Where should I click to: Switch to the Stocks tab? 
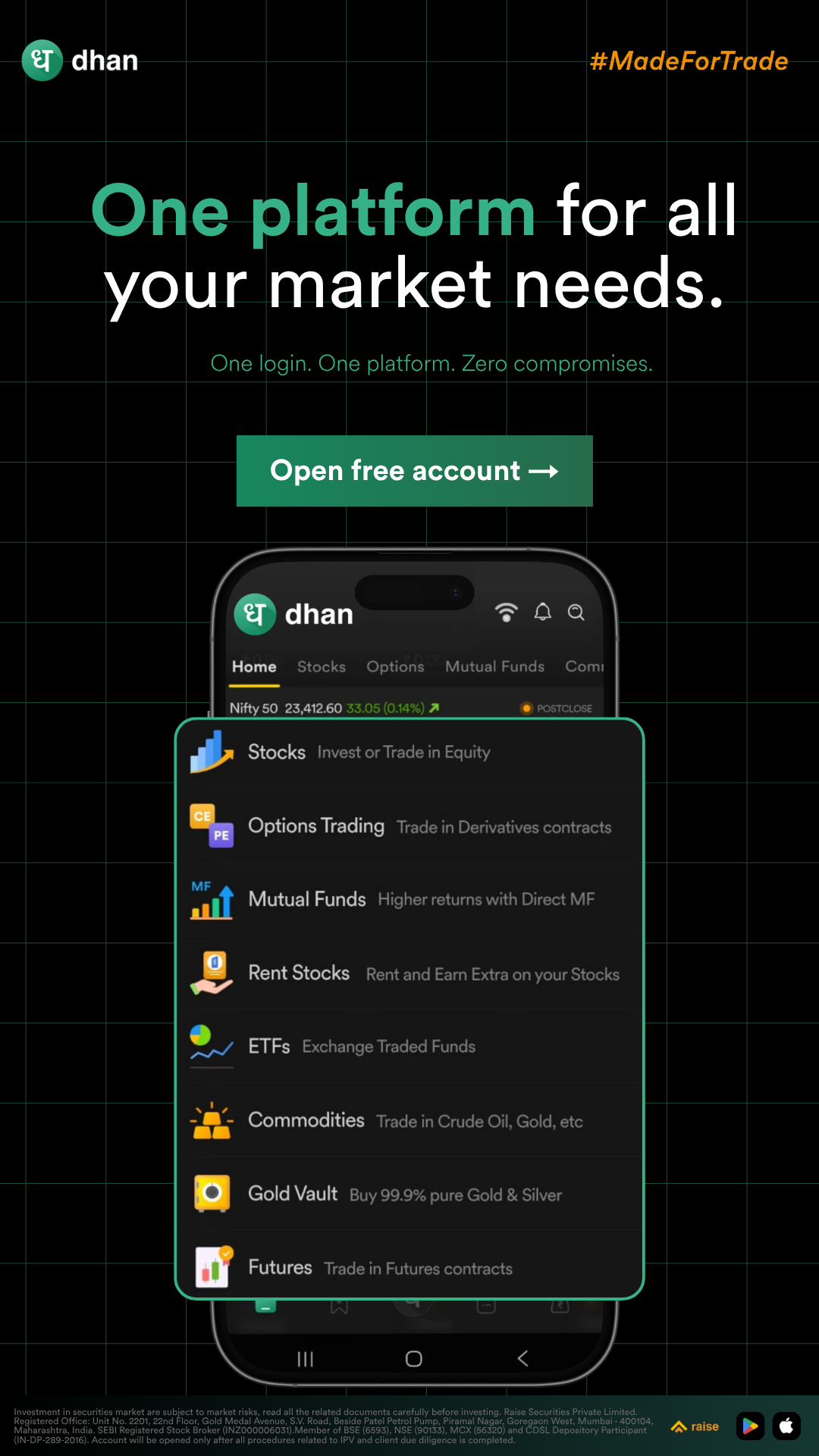322,667
